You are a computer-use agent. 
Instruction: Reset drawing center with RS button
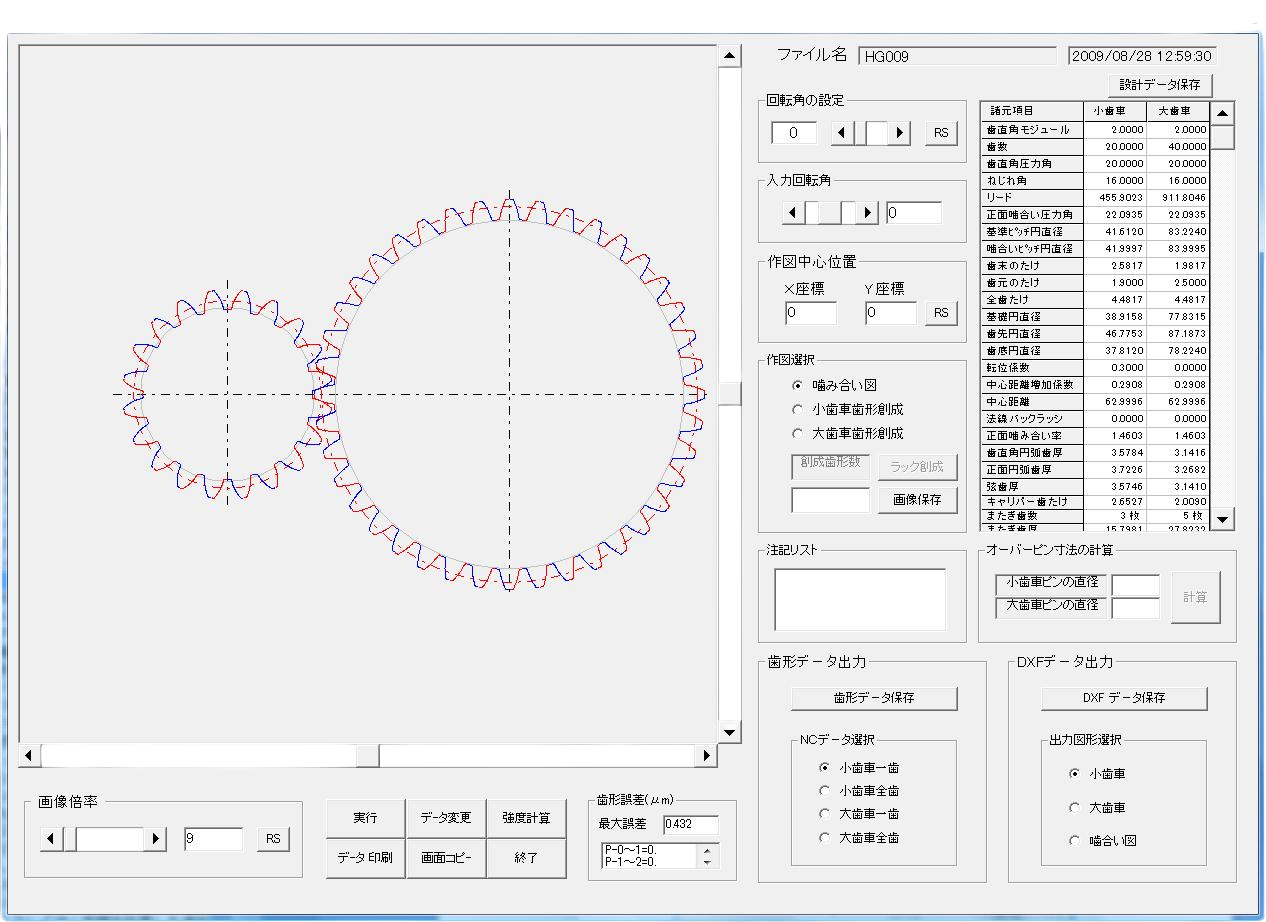click(x=940, y=313)
